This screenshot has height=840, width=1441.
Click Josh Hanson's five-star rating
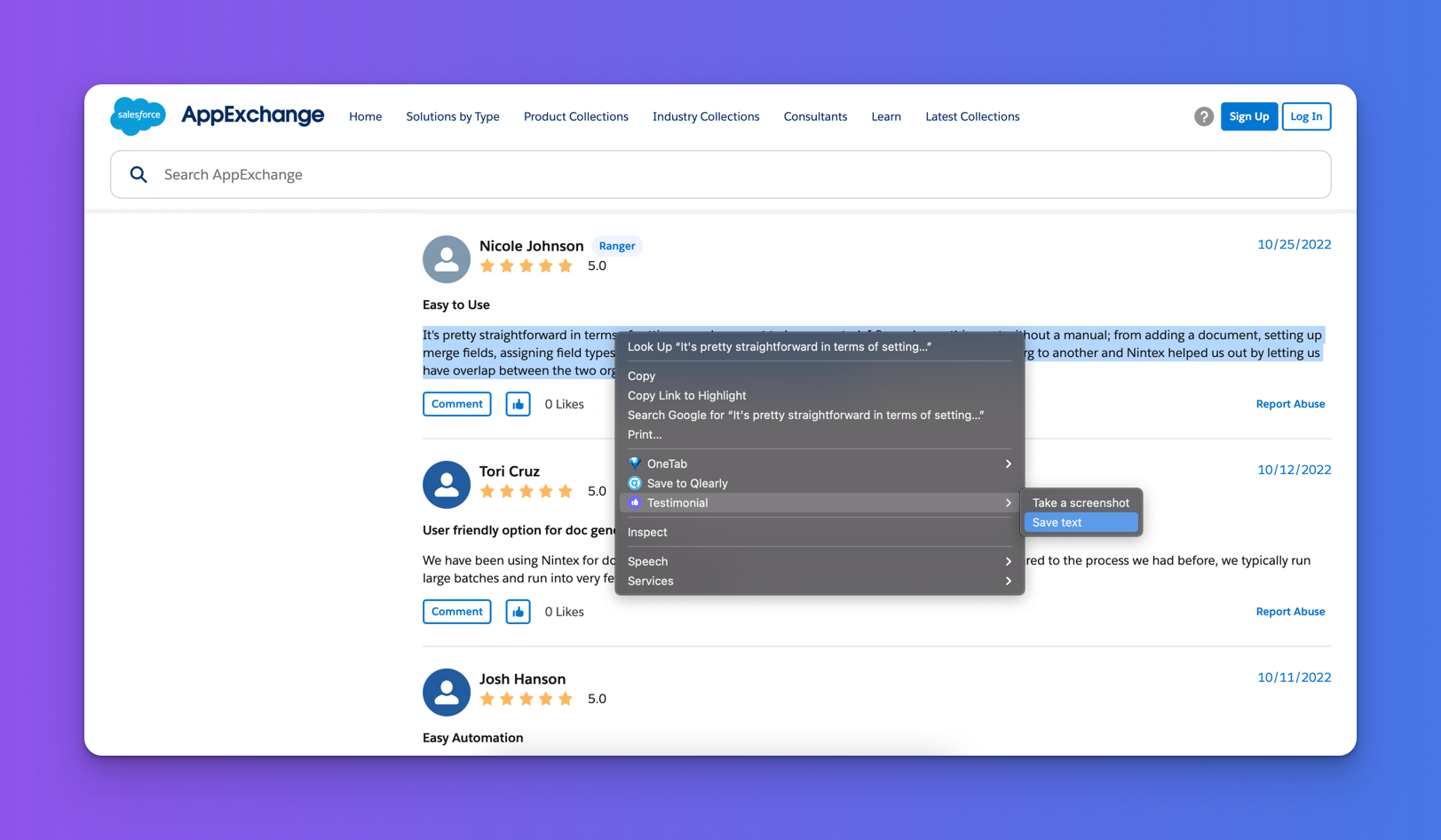point(527,699)
